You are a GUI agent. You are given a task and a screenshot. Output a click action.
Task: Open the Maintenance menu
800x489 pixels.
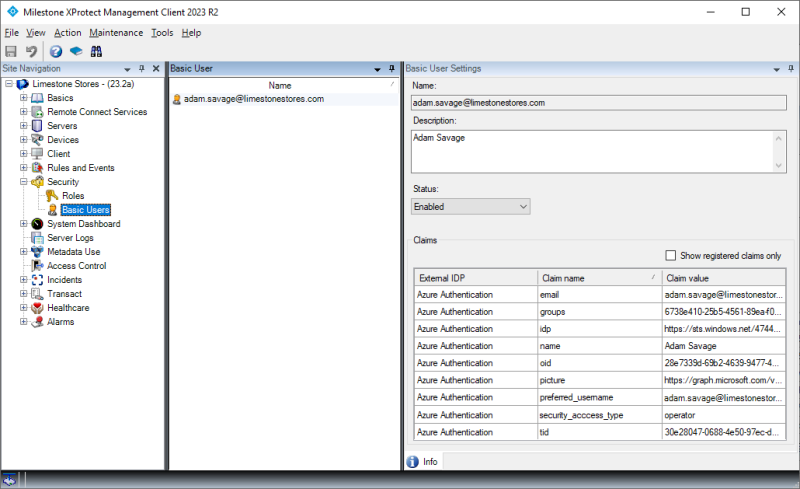[x=116, y=33]
